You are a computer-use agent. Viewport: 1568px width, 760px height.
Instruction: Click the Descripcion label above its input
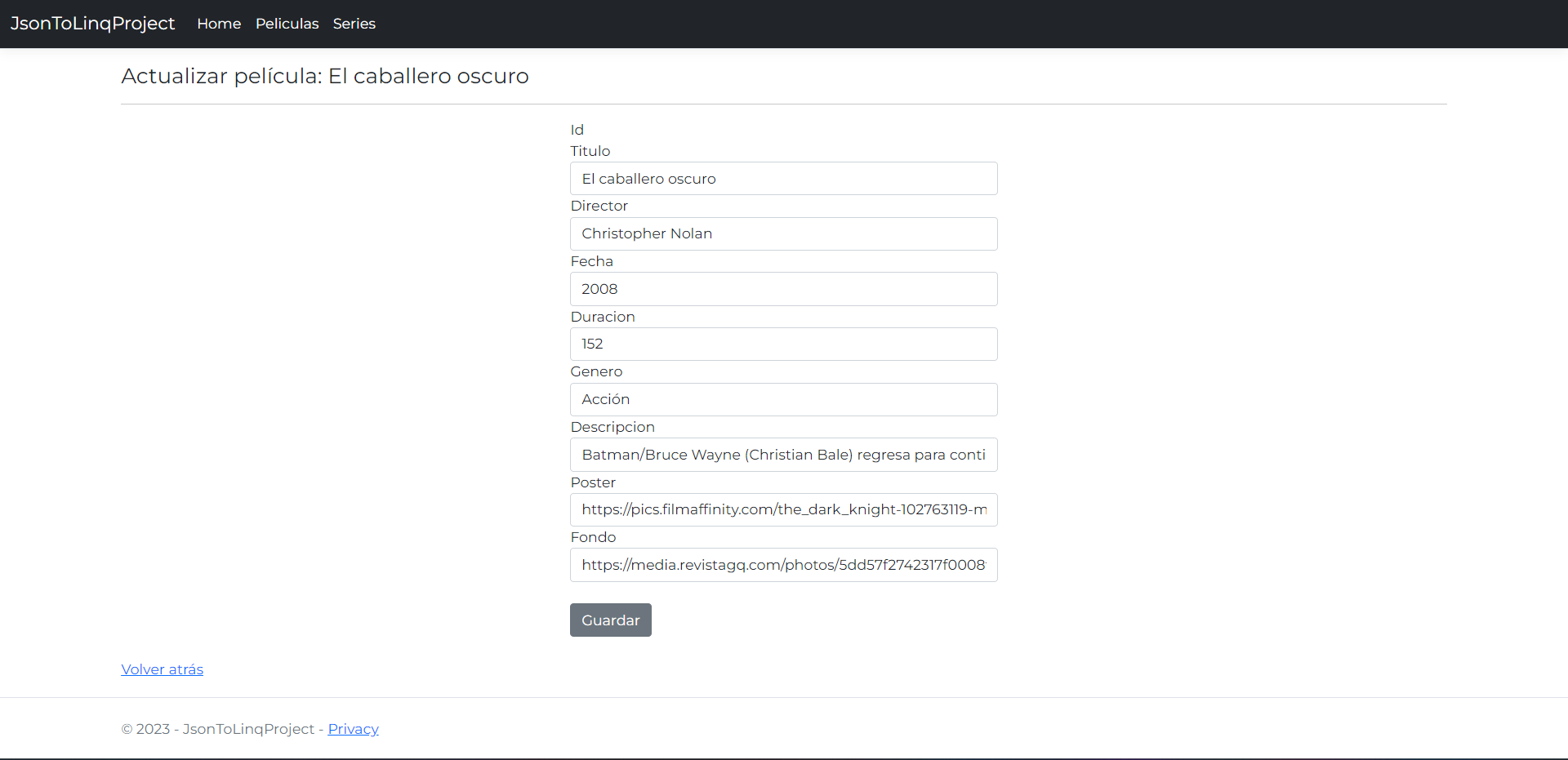point(612,426)
